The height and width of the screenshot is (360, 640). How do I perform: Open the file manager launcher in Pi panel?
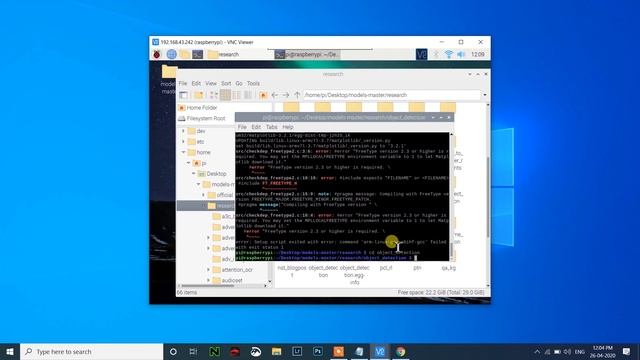coord(185,54)
